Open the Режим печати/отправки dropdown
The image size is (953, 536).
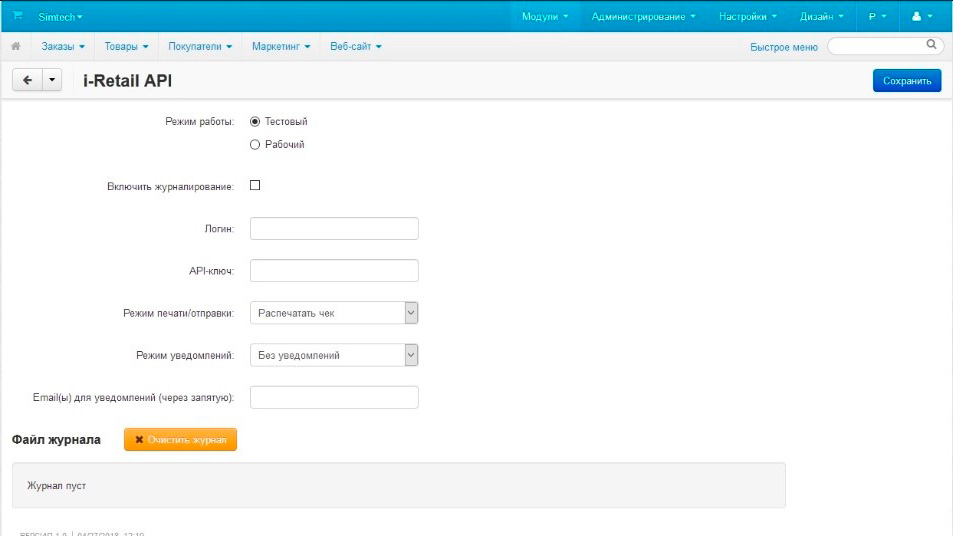click(x=334, y=313)
